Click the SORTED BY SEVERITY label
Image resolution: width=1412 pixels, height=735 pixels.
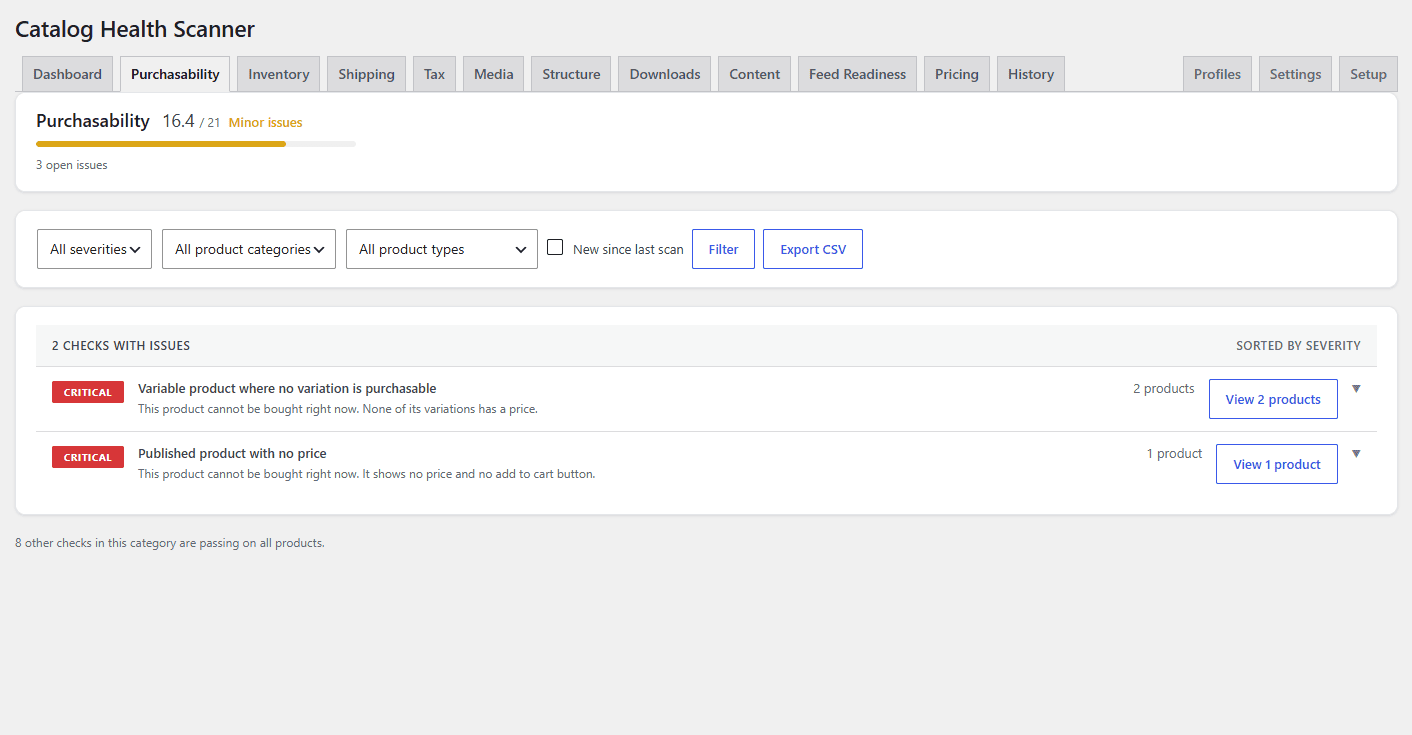pos(1298,346)
